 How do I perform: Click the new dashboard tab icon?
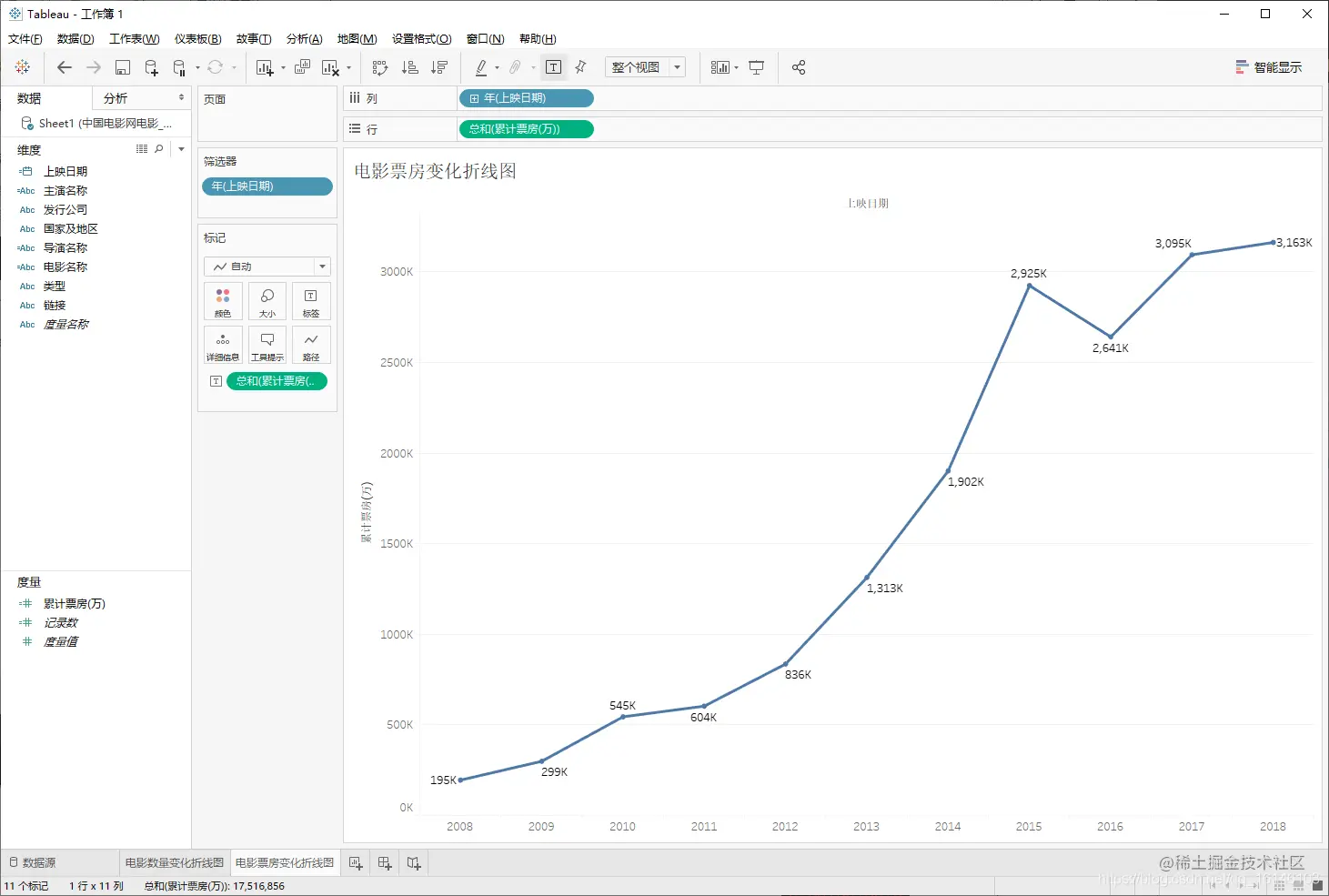(385, 863)
